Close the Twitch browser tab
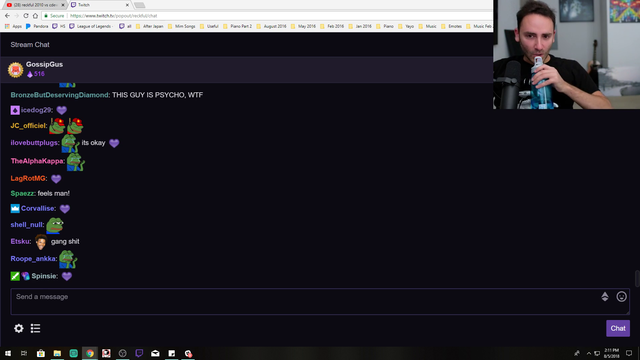640x360 pixels. click(127, 5)
